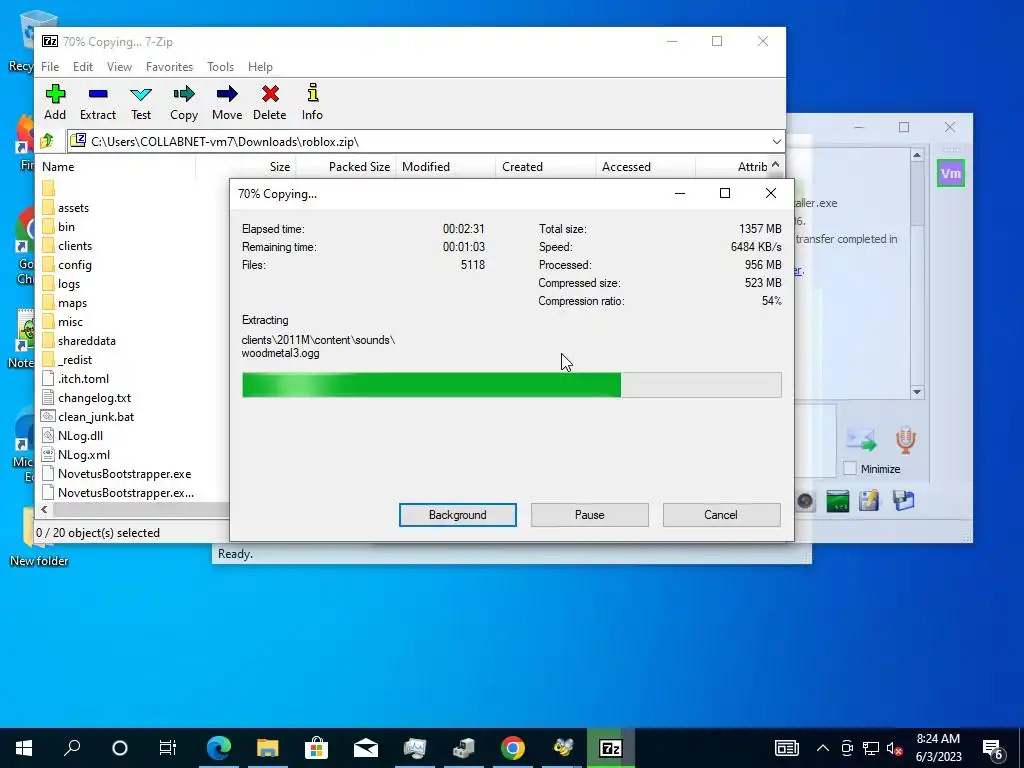Select the assets folder icon
Image resolution: width=1024 pixels, height=768 pixels.
click(48, 208)
